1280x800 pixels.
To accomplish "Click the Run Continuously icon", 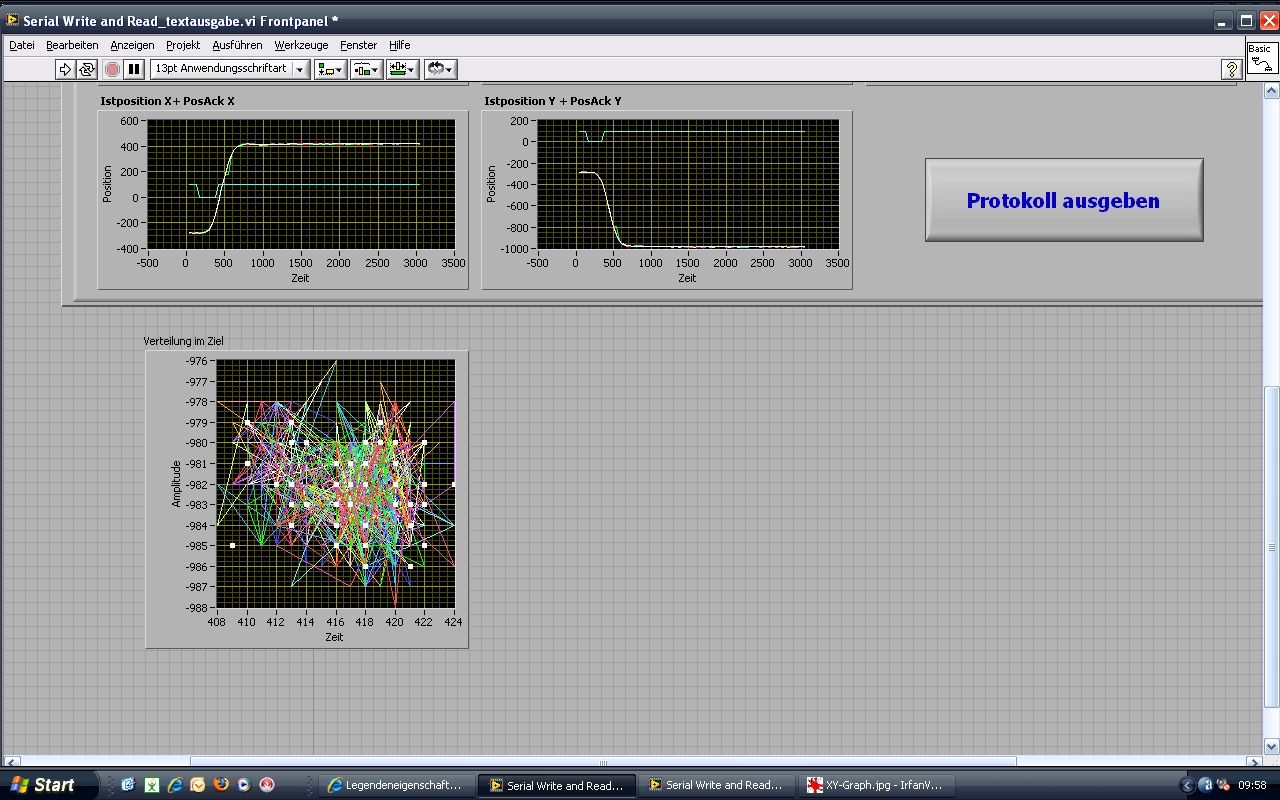I will click(87, 69).
